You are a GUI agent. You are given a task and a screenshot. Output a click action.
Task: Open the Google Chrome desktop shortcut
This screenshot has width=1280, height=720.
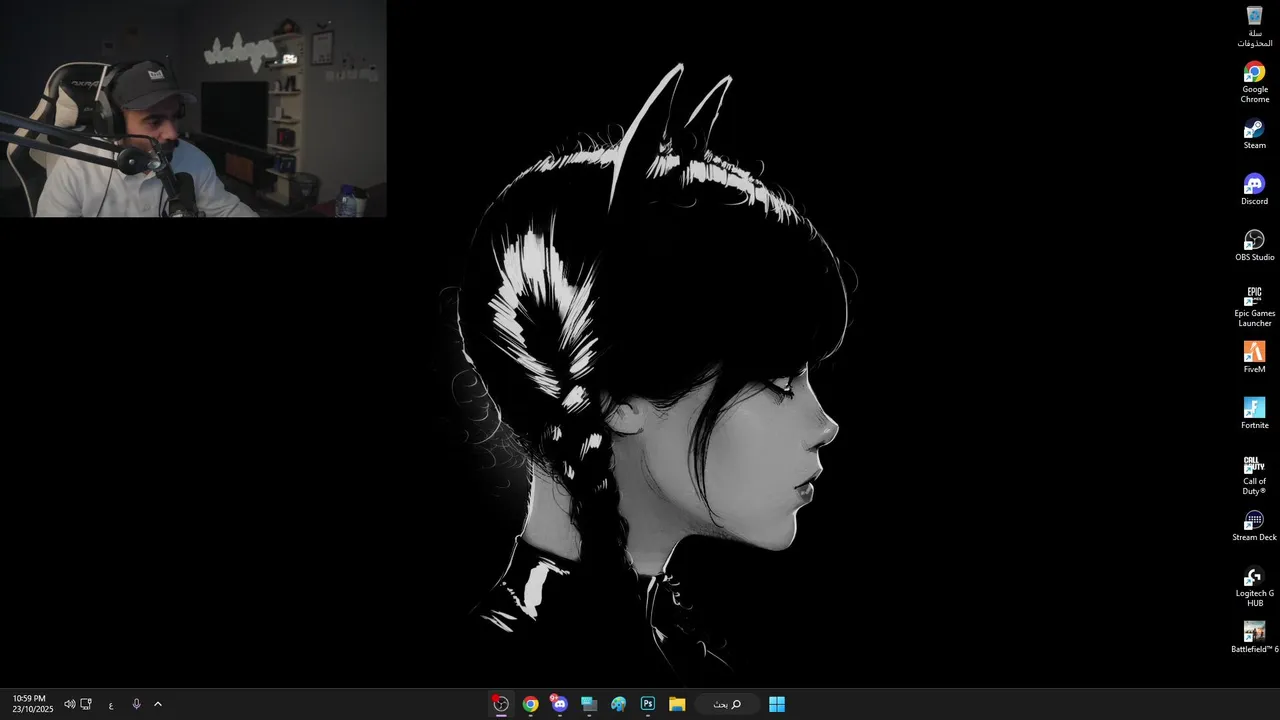tap(1254, 82)
